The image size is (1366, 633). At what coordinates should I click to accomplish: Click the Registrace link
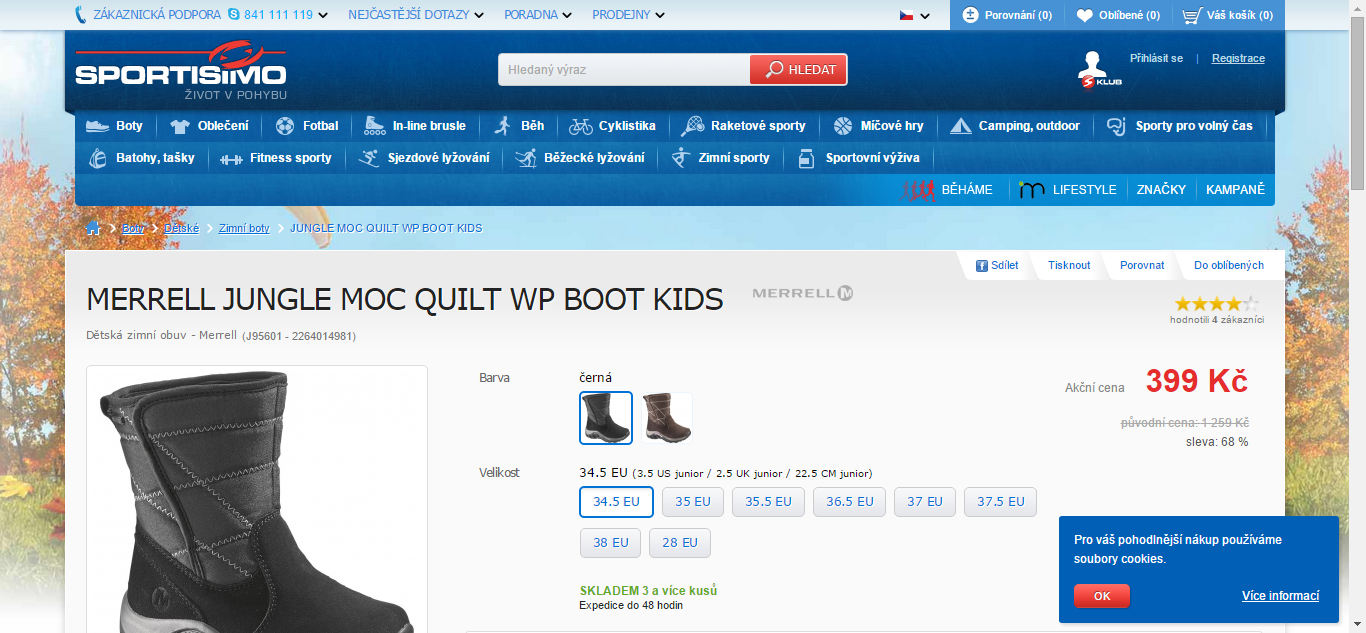[x=1238, y=58]
